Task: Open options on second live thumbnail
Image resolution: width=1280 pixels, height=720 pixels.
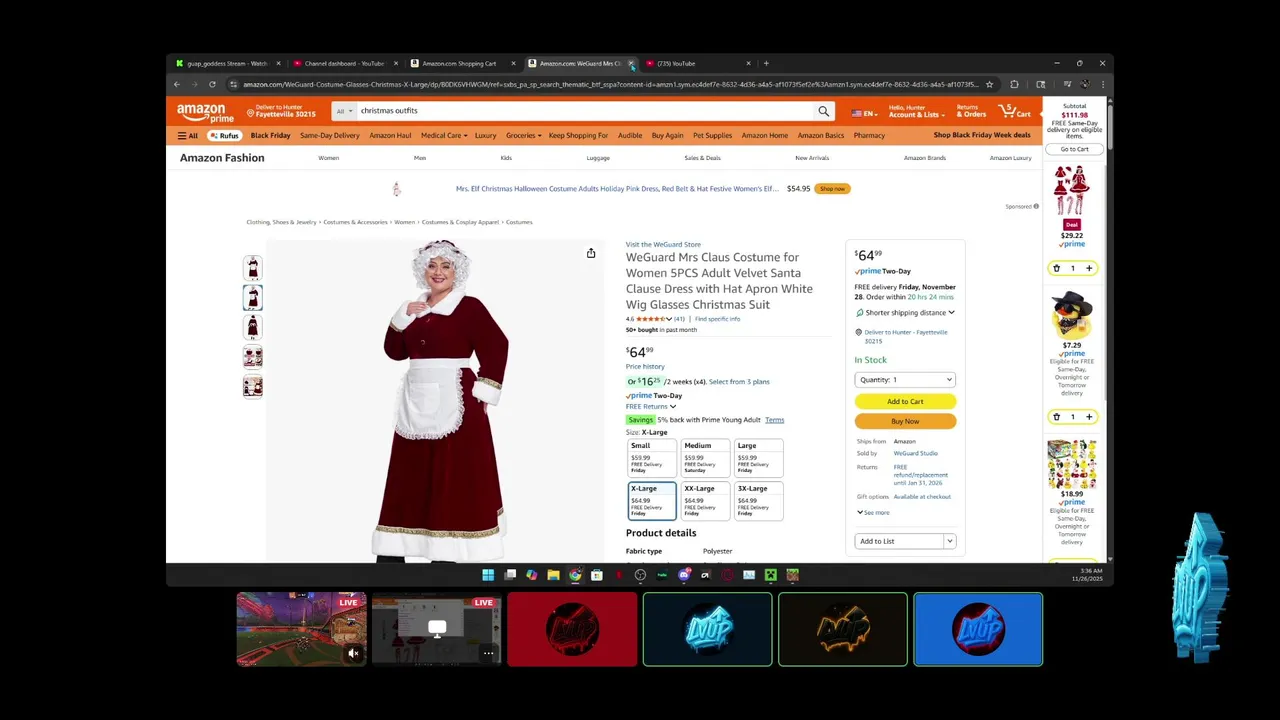Action: point(488,654)
